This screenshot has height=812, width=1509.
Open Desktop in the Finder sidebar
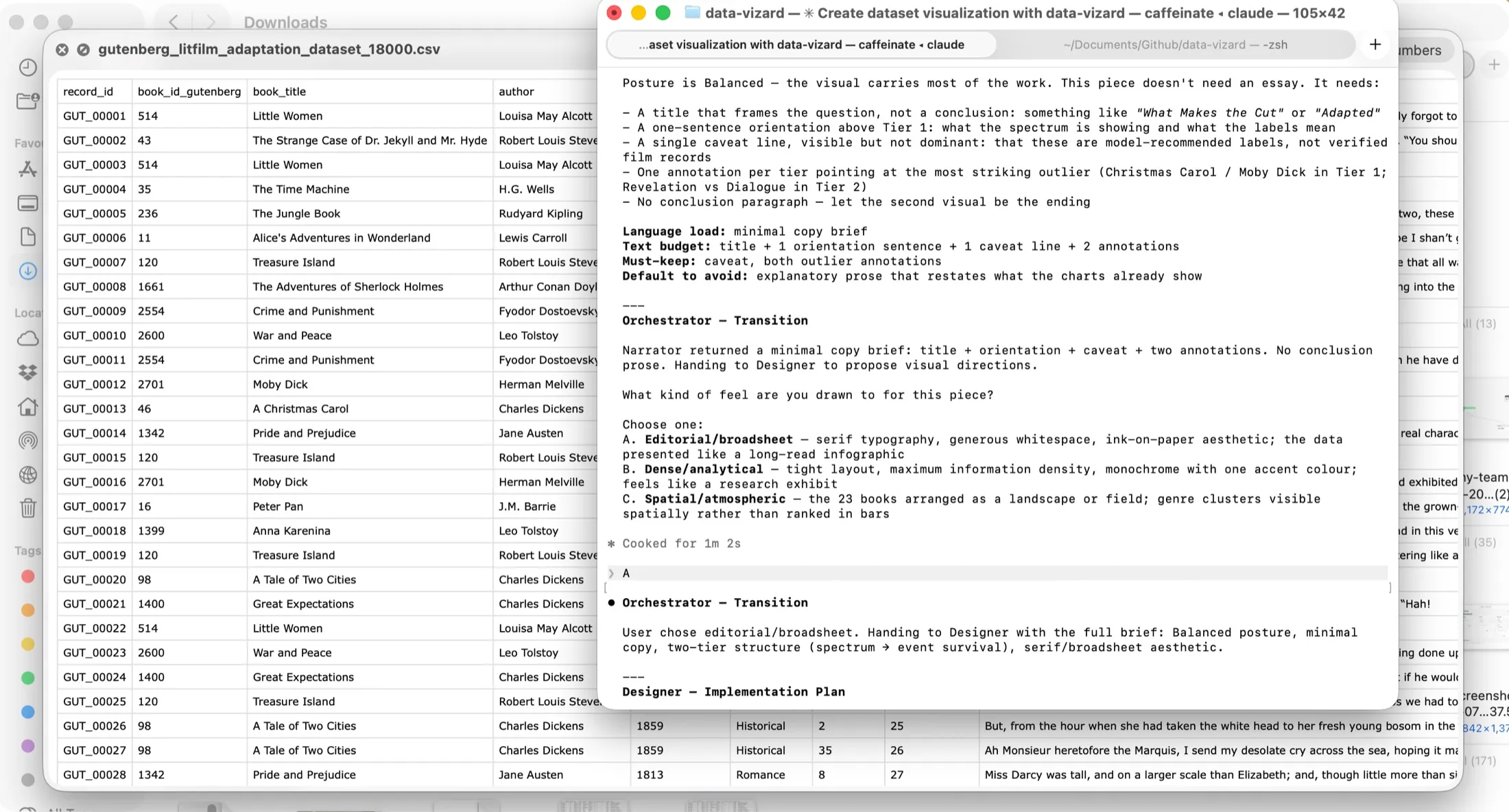tap(27, 203)
